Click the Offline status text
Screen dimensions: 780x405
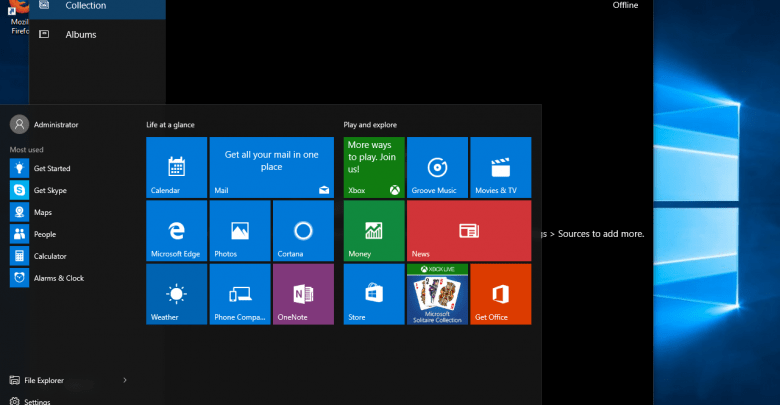(x=625, y=5)
